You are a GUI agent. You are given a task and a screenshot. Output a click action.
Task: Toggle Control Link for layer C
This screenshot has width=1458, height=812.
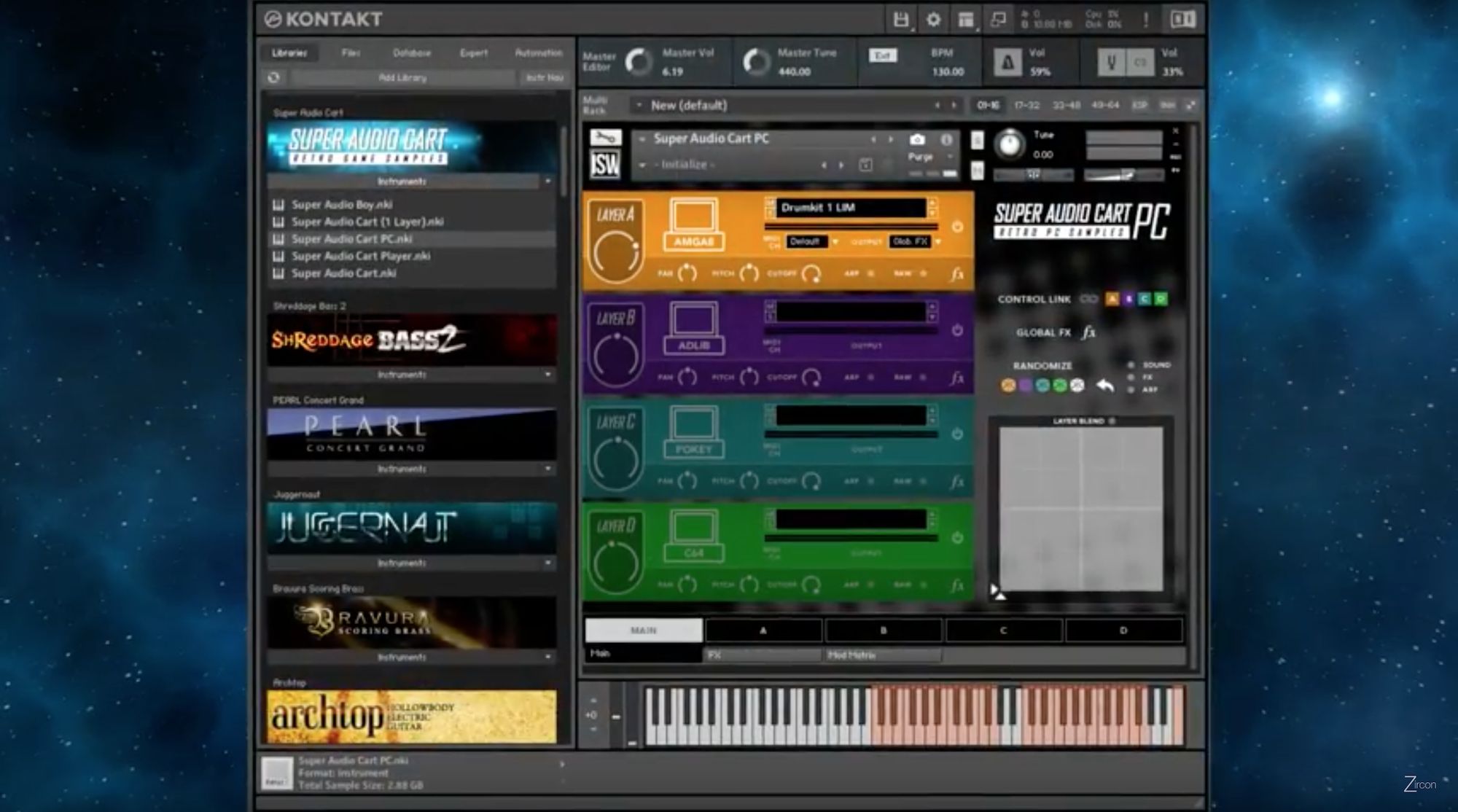tap(1145, 299)
